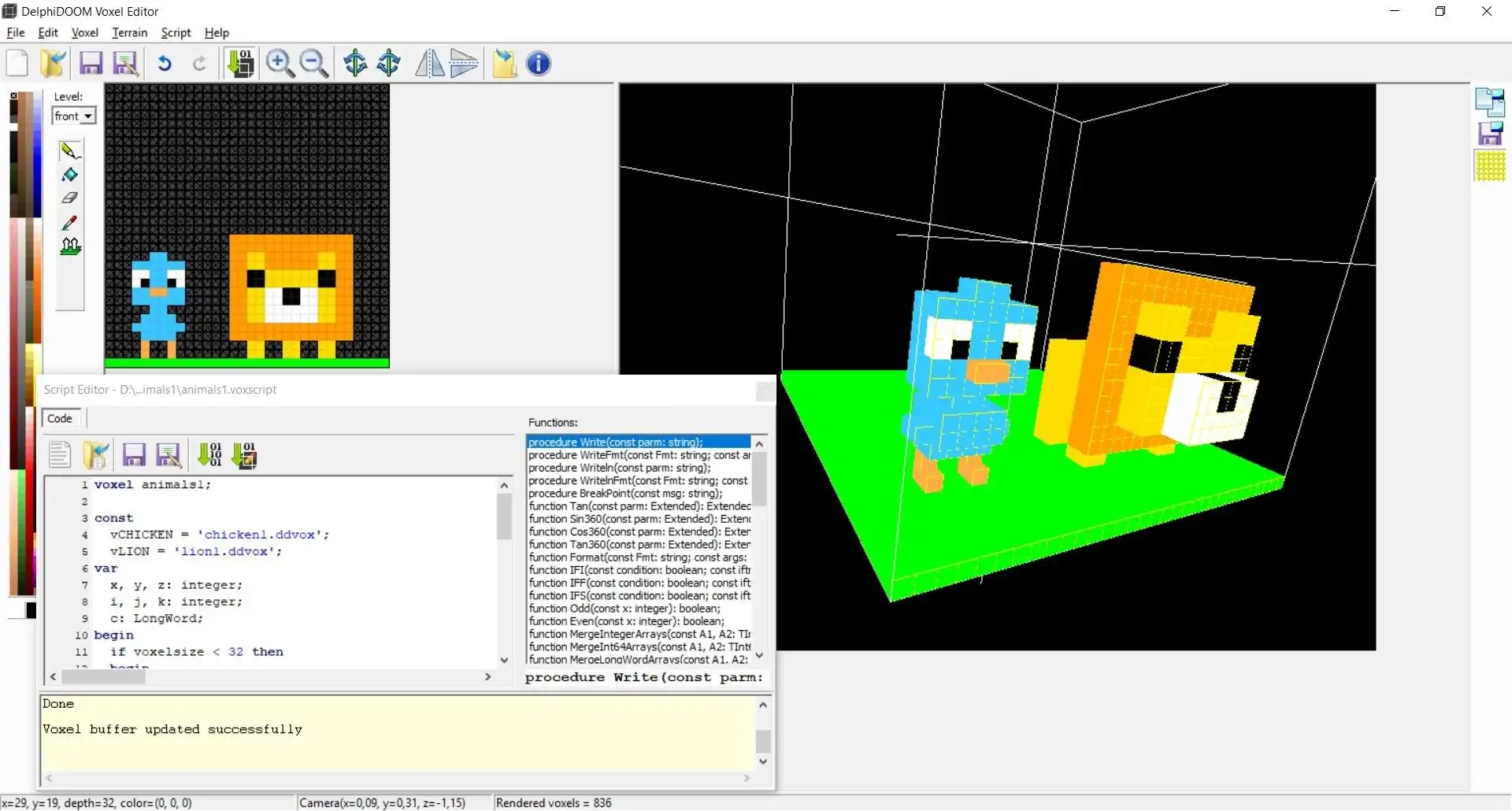The width and height of the screenshot is (1512, 811).
Task: Click code line with vCHICKEN constant
Action: tap(220, 535)
